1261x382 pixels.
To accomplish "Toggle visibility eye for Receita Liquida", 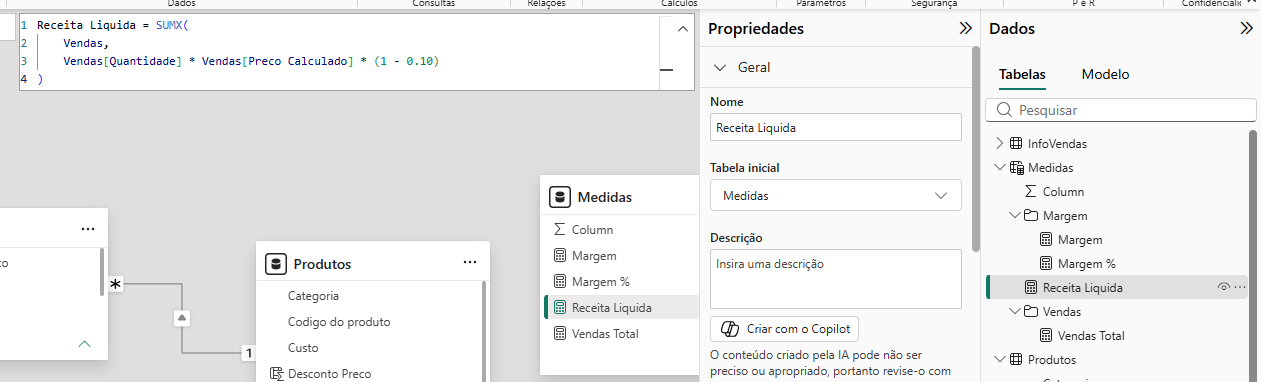I will 1224,288.
